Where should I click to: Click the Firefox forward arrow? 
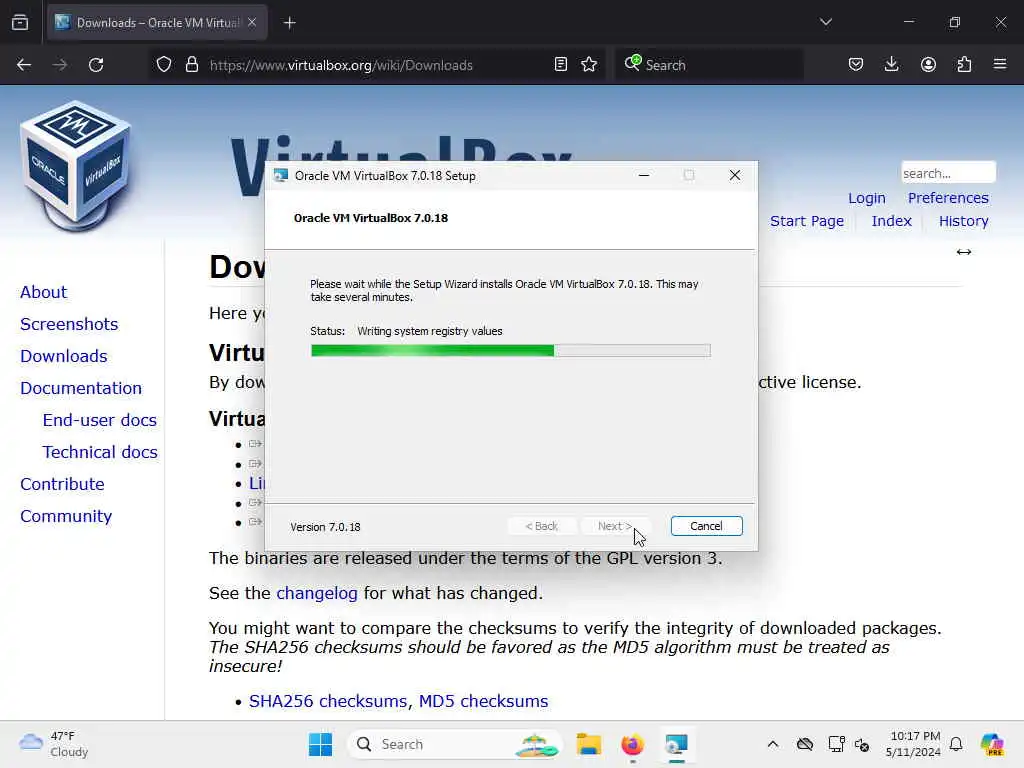[60, 65]
